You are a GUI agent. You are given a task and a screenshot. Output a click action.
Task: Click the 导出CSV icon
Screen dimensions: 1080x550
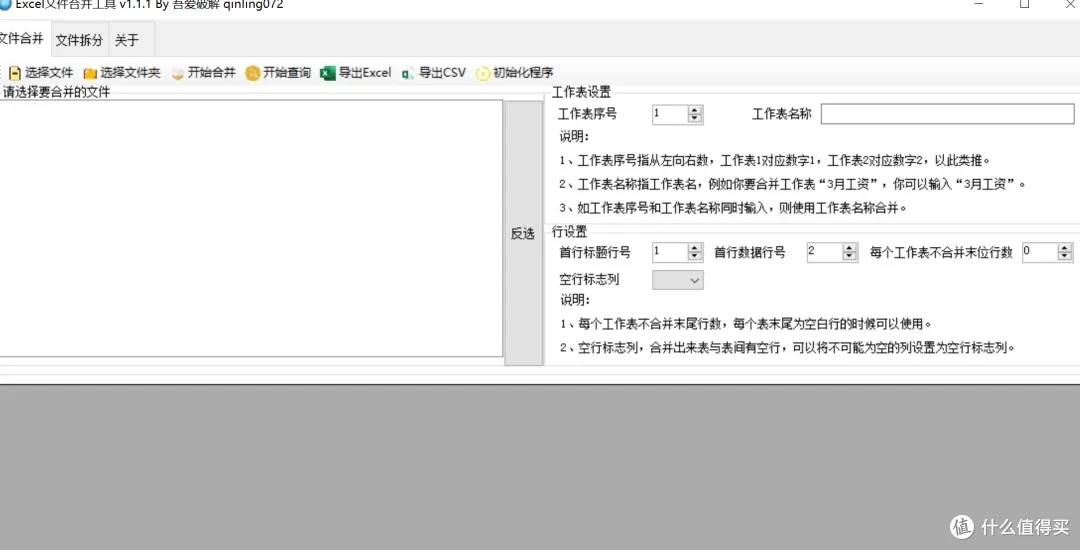408,73
